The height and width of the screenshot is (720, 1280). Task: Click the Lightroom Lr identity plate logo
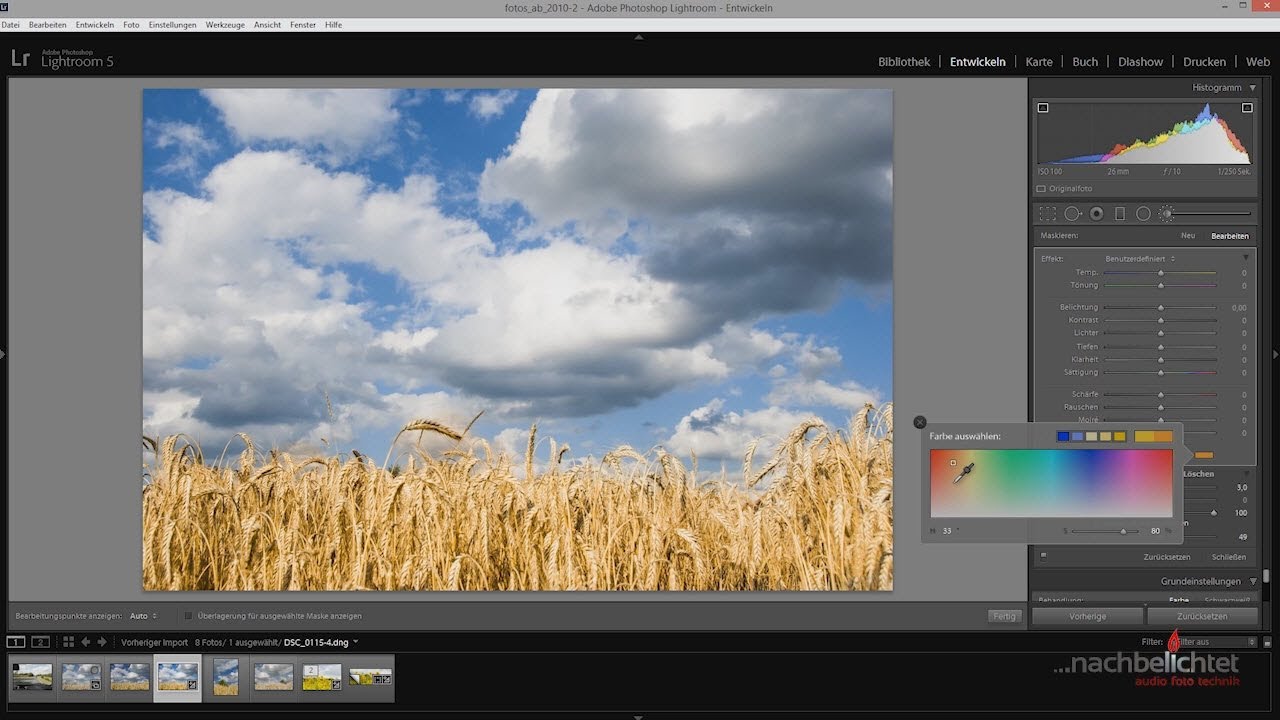20,59
